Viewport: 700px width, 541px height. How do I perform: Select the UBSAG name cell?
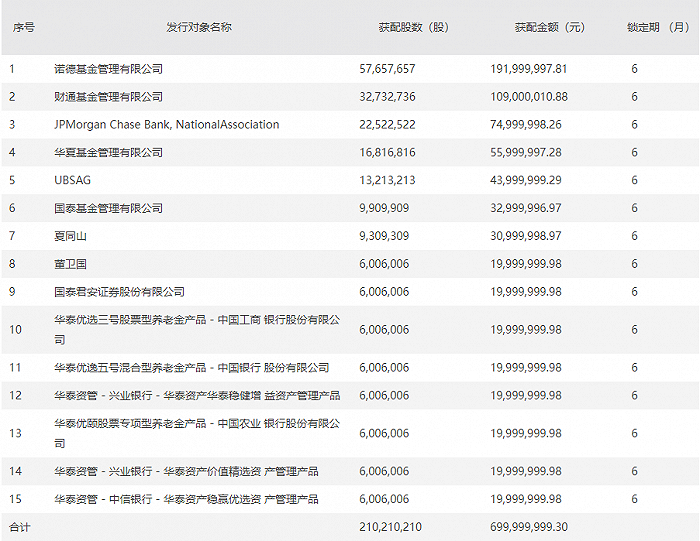point(72,180)
